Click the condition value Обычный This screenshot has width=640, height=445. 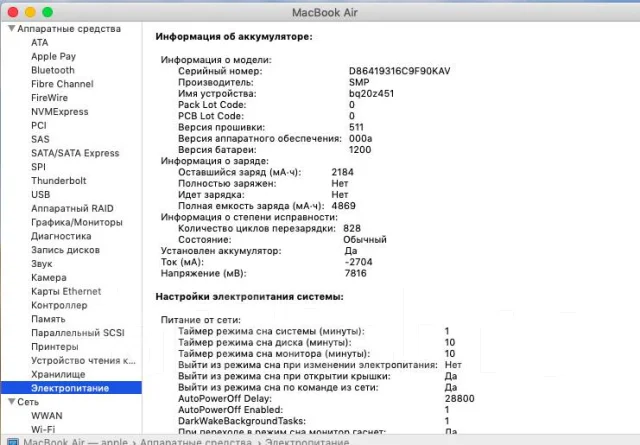pyautogui.click(x=364, y=240)
